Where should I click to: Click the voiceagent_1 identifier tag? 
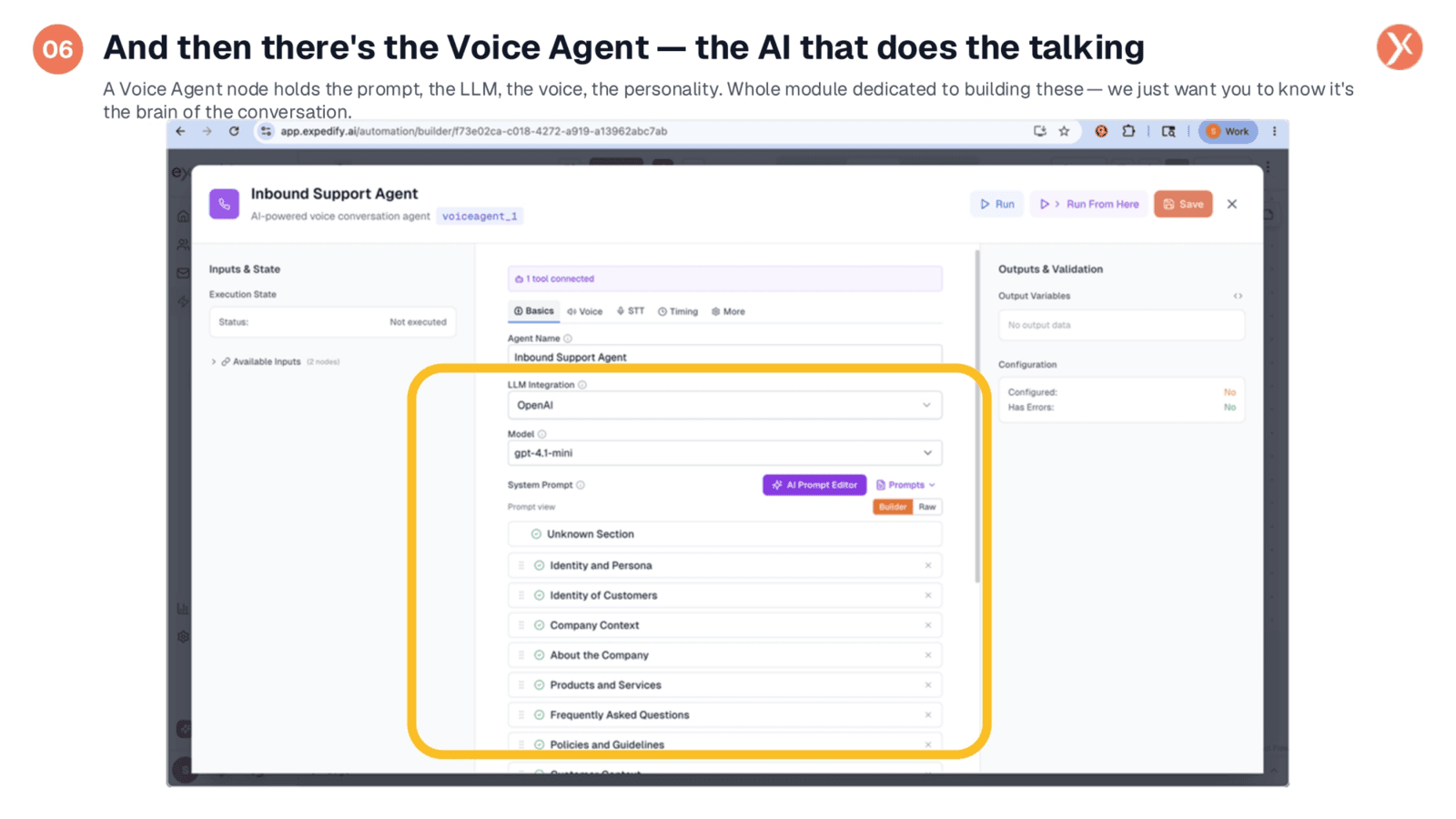tap(480, 216)
